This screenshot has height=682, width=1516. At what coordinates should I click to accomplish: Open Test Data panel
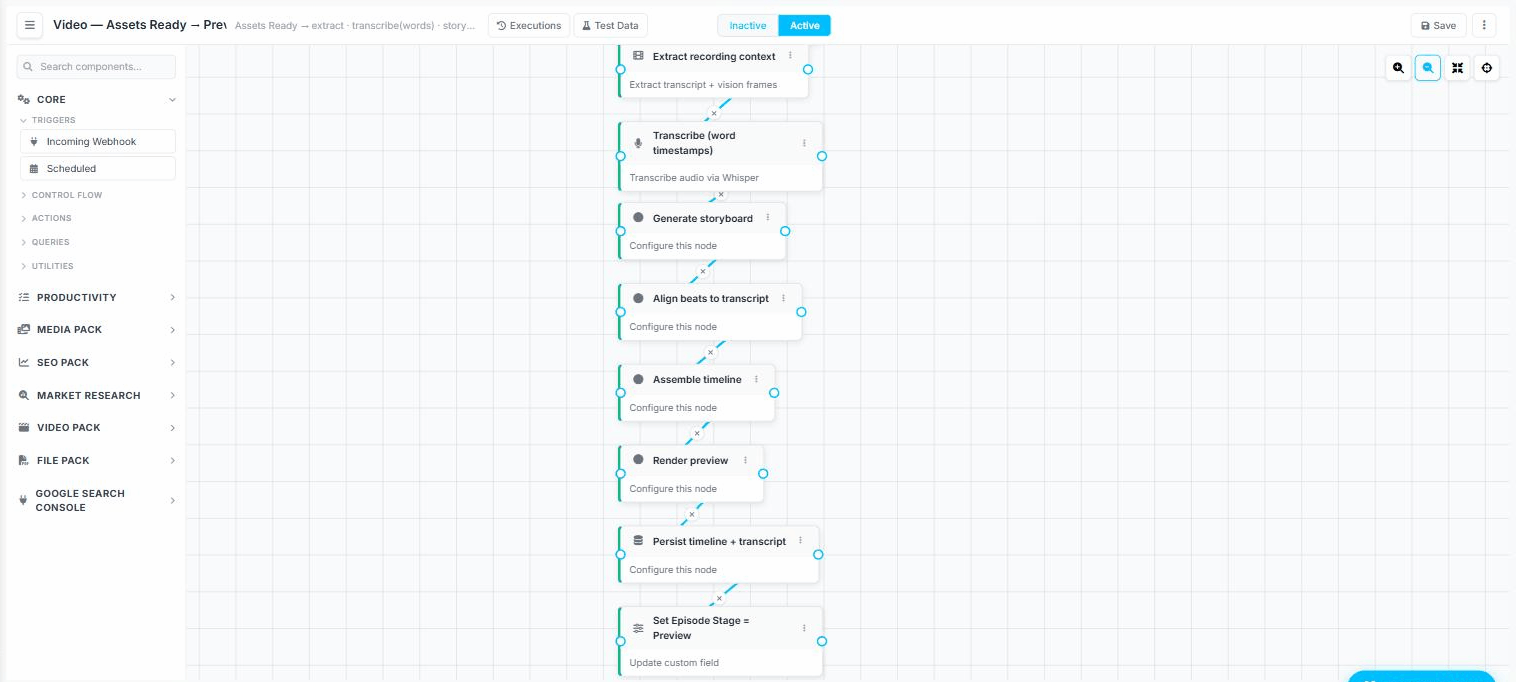click(x=610, y=25)
